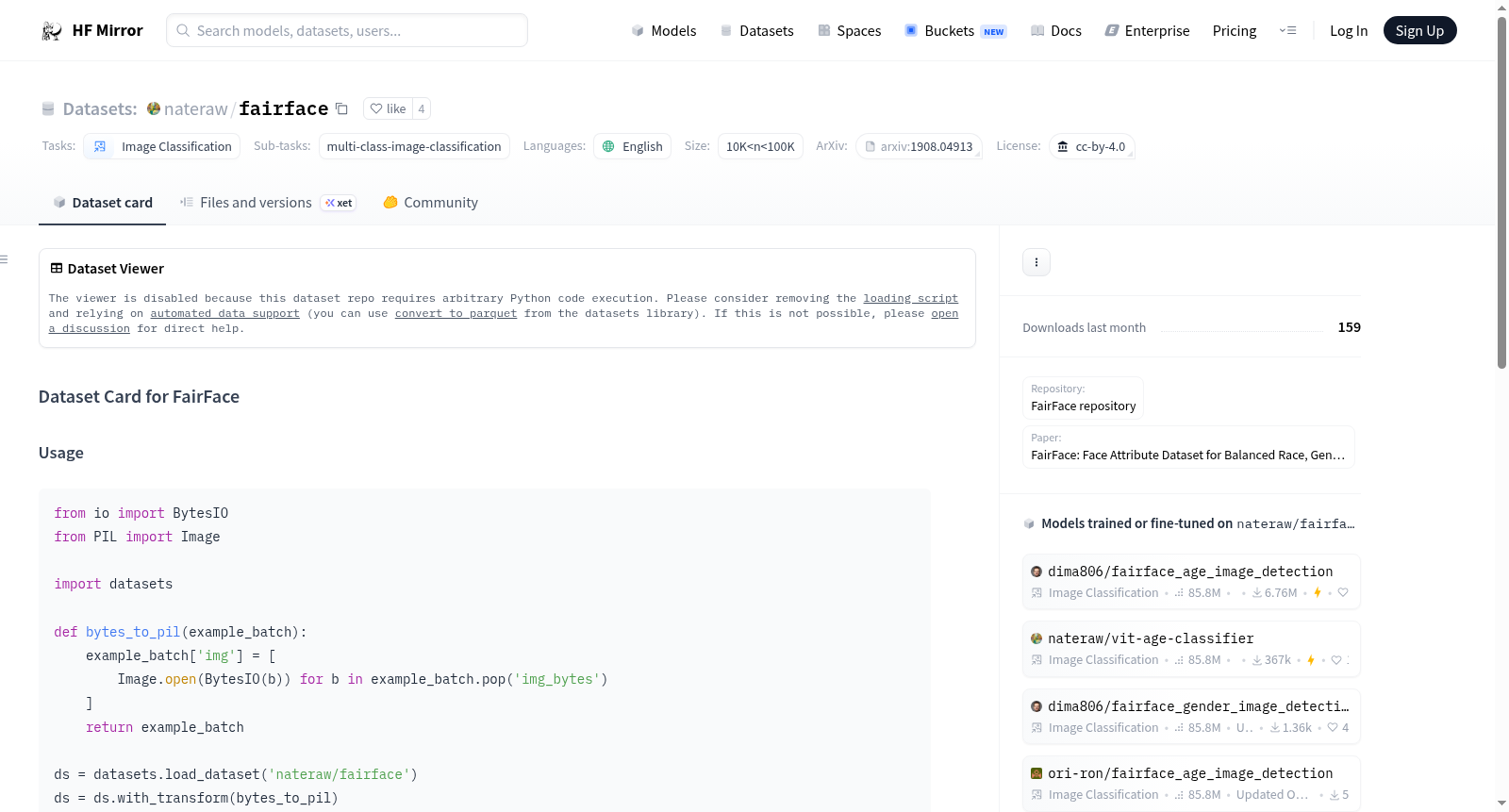
Task: Click the cc-by-4.0 license tag
Action: pyautogui.click(x=1091, y=146)
